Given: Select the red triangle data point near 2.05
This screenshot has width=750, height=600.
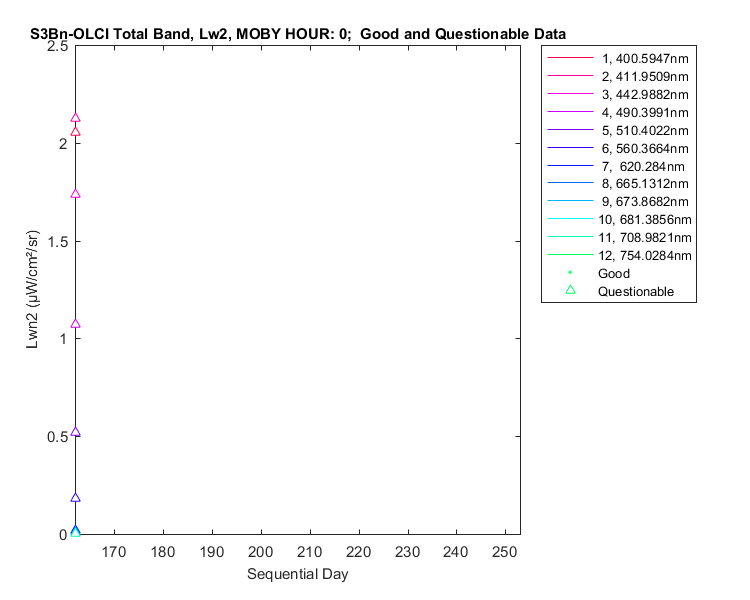Looking at the screenshot, I should [75, 132].
